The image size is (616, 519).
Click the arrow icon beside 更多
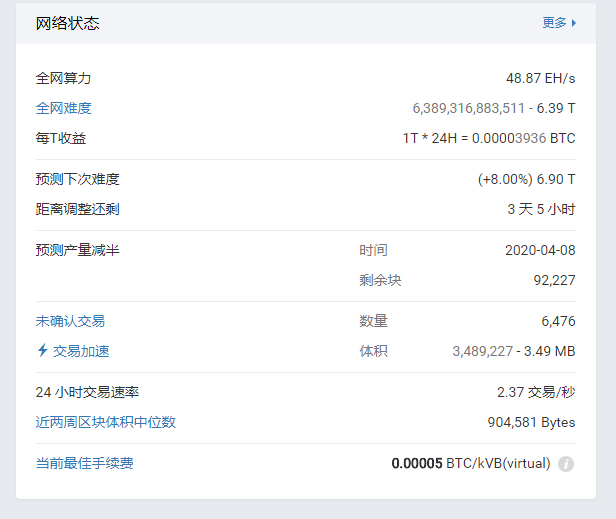(574, 23)
